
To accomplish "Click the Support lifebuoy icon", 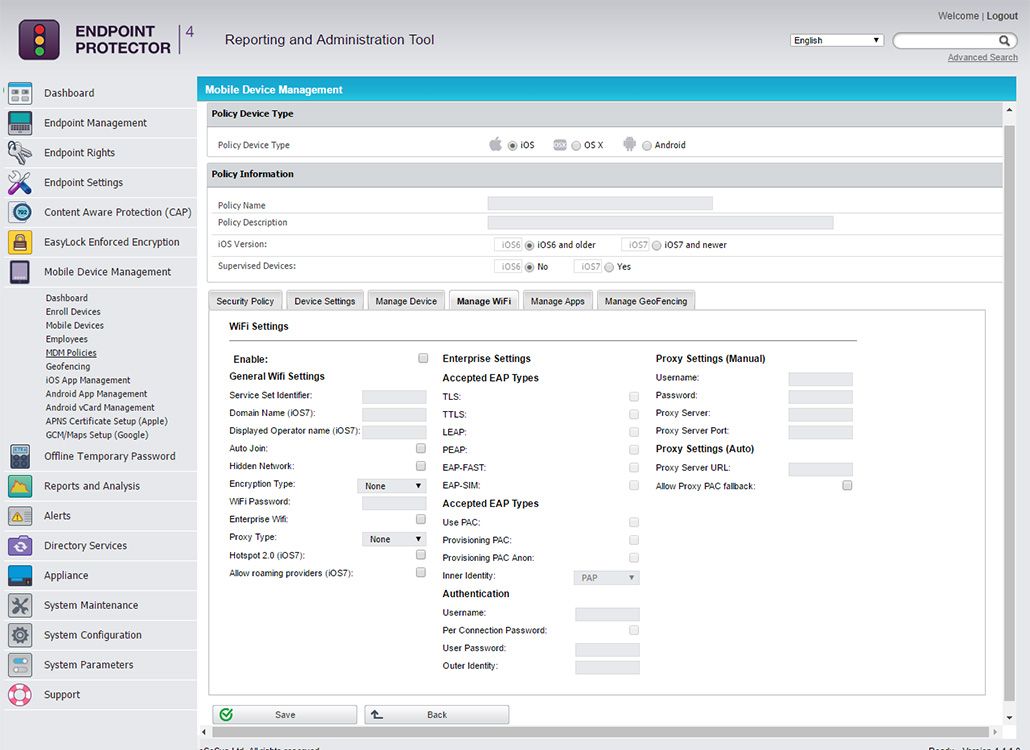I will coord(20,694).
